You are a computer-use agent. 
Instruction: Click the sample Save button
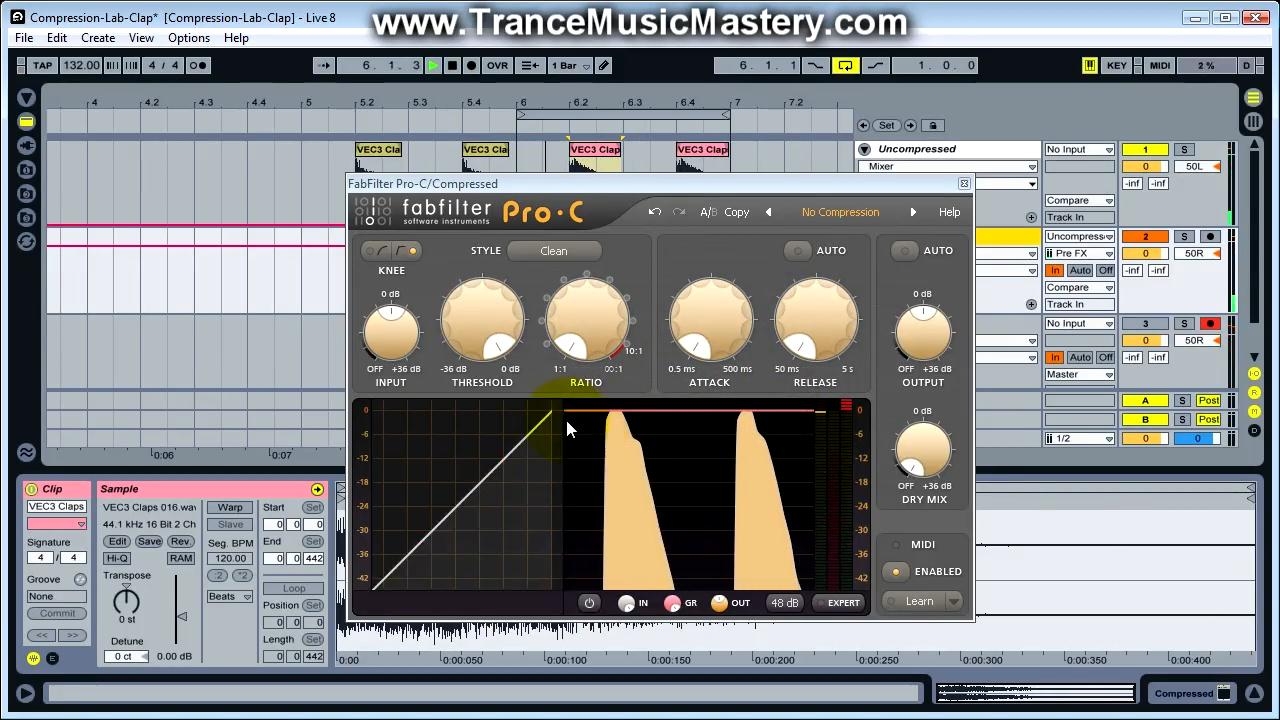coord(149,542)
